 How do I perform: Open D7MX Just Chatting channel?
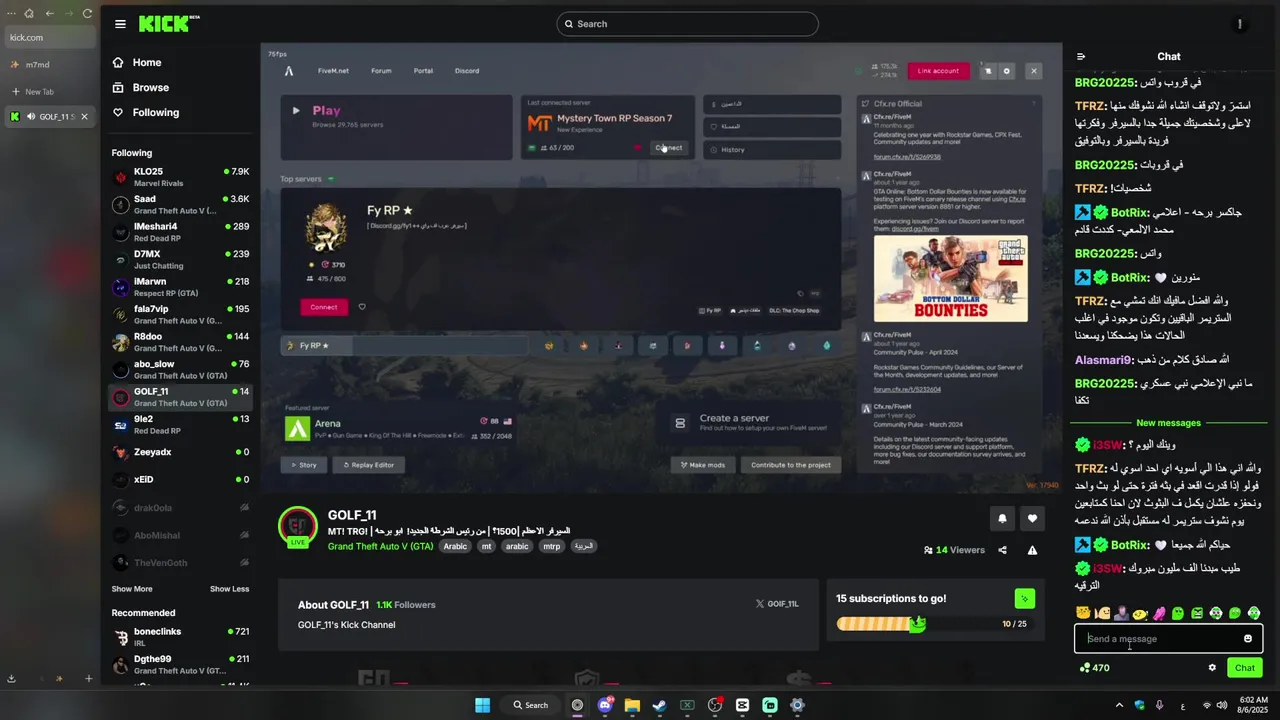click(180, 260)
